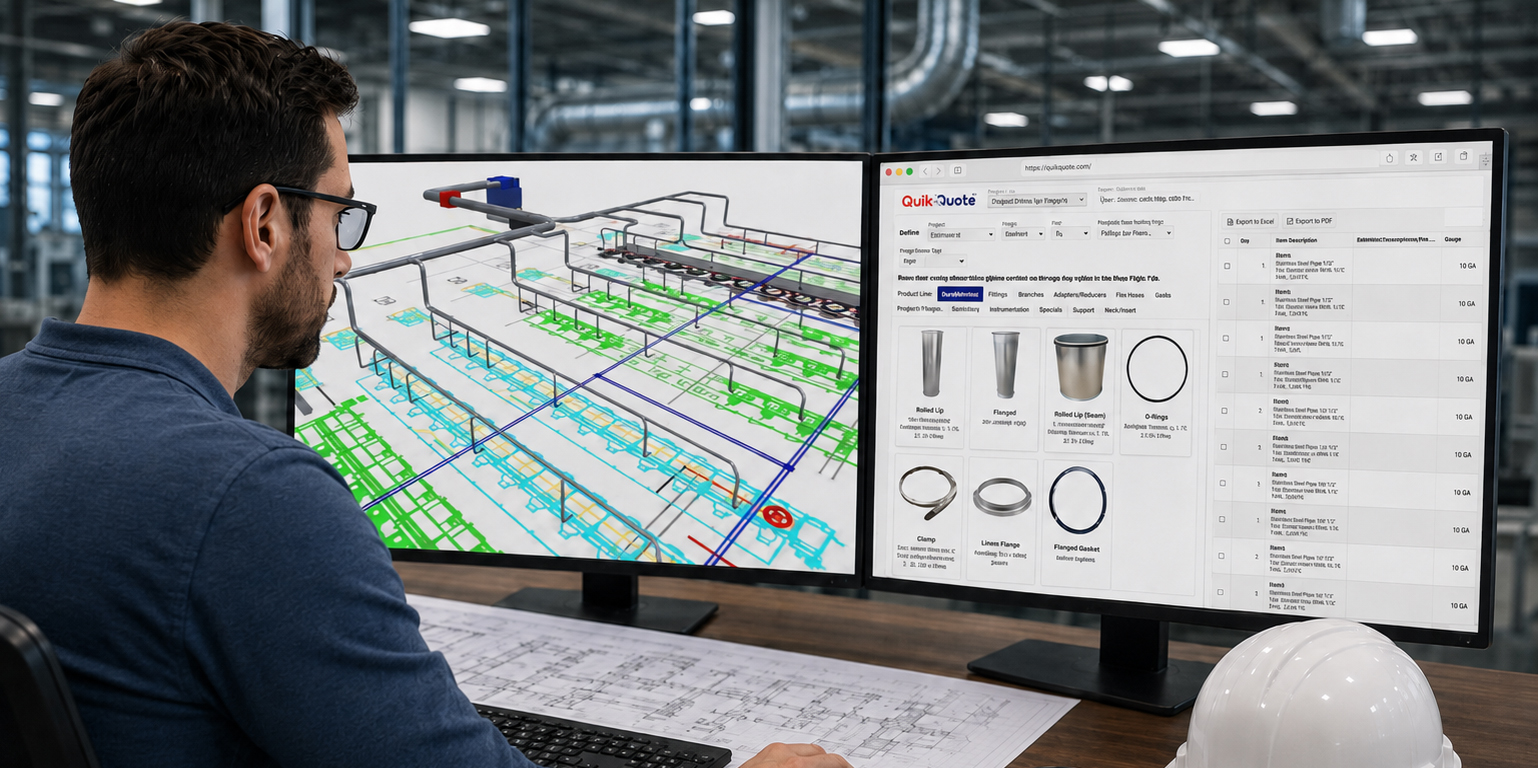Click the browser share icon
Viewport: 1538px width, 768px height.
[x=1389, y=158]
